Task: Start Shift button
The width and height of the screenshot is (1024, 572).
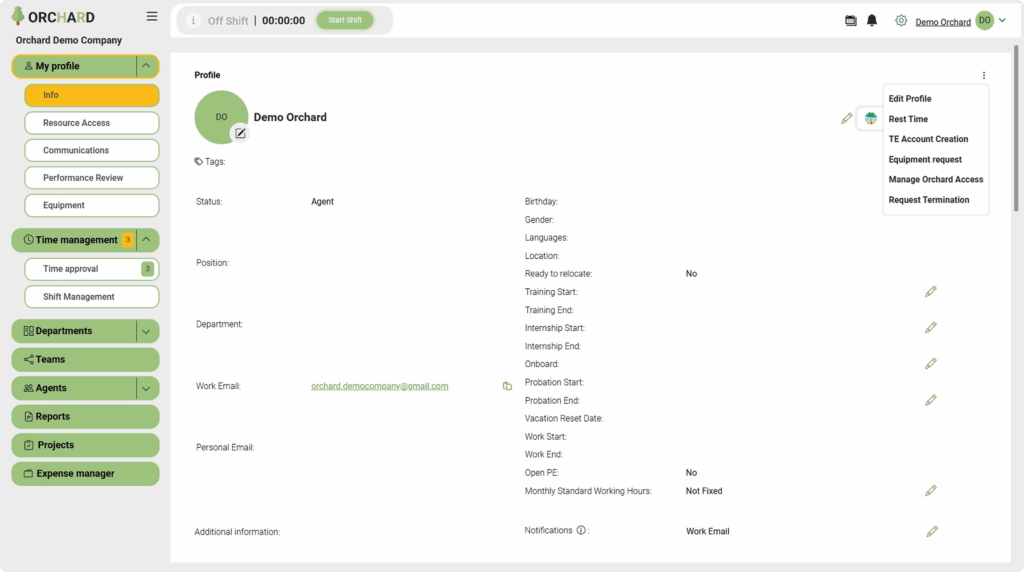Action: (345, 20)
